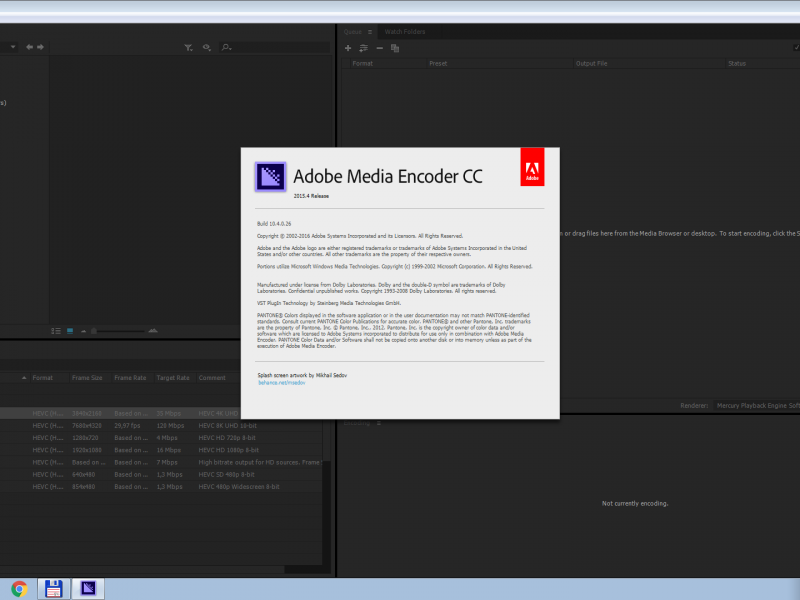Select the HEVC 4K UHD preset row

(120, 413)
